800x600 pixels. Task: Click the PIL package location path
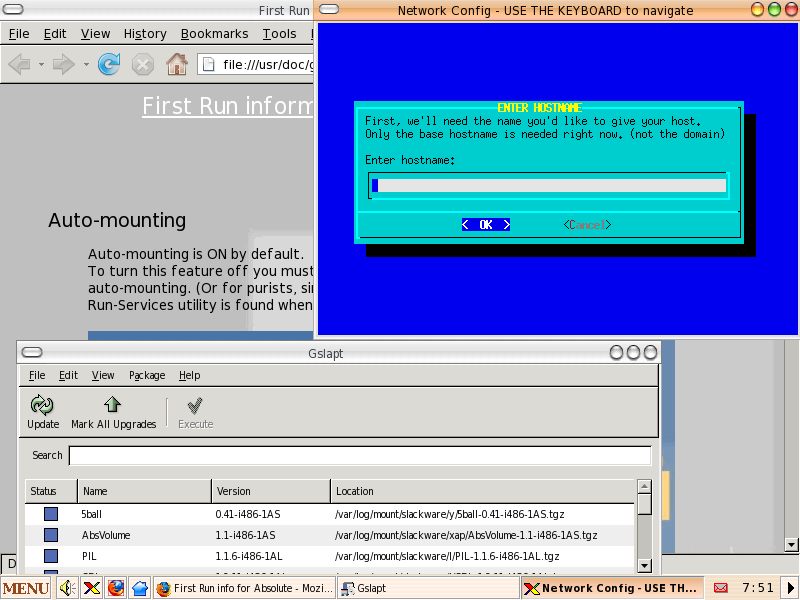(x=447, y=556)
